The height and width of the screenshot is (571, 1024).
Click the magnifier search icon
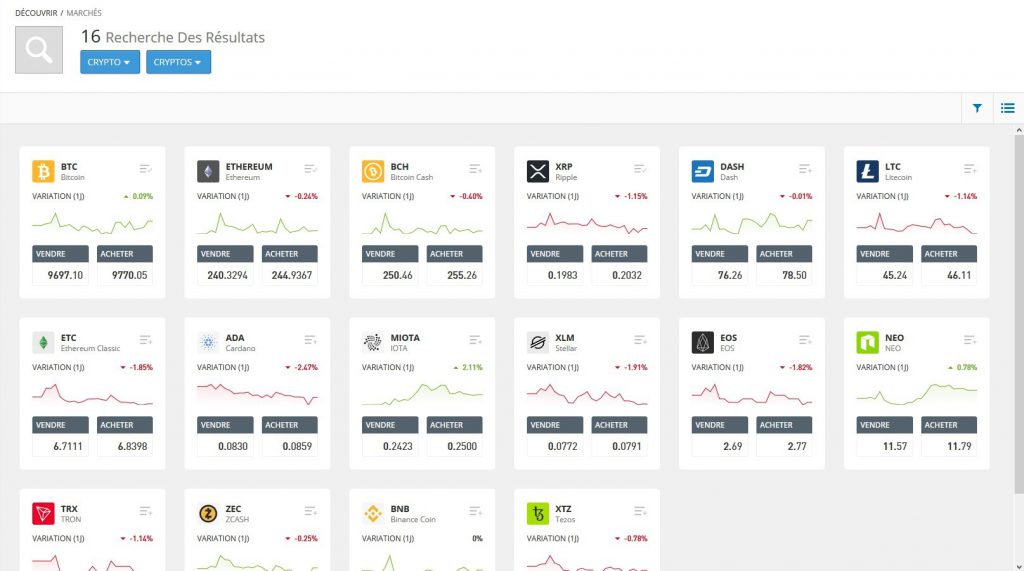coord(39,50)
